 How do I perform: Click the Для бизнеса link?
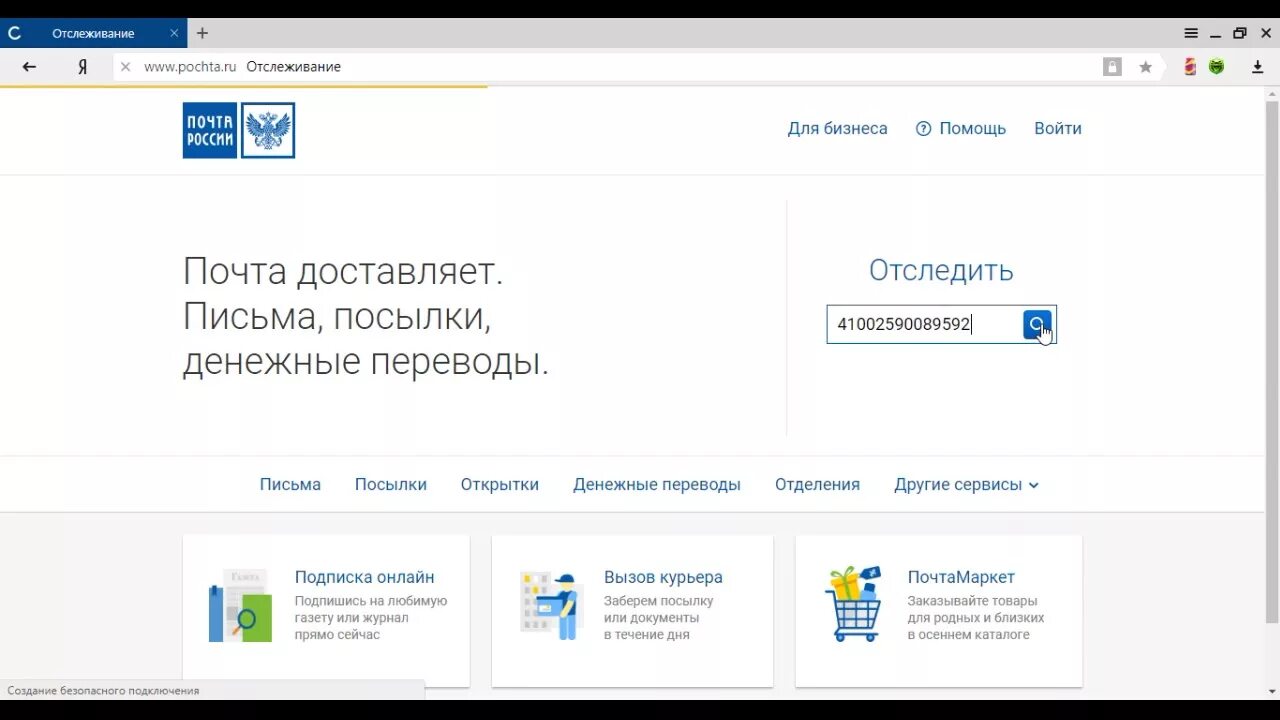tap(838, 129)
